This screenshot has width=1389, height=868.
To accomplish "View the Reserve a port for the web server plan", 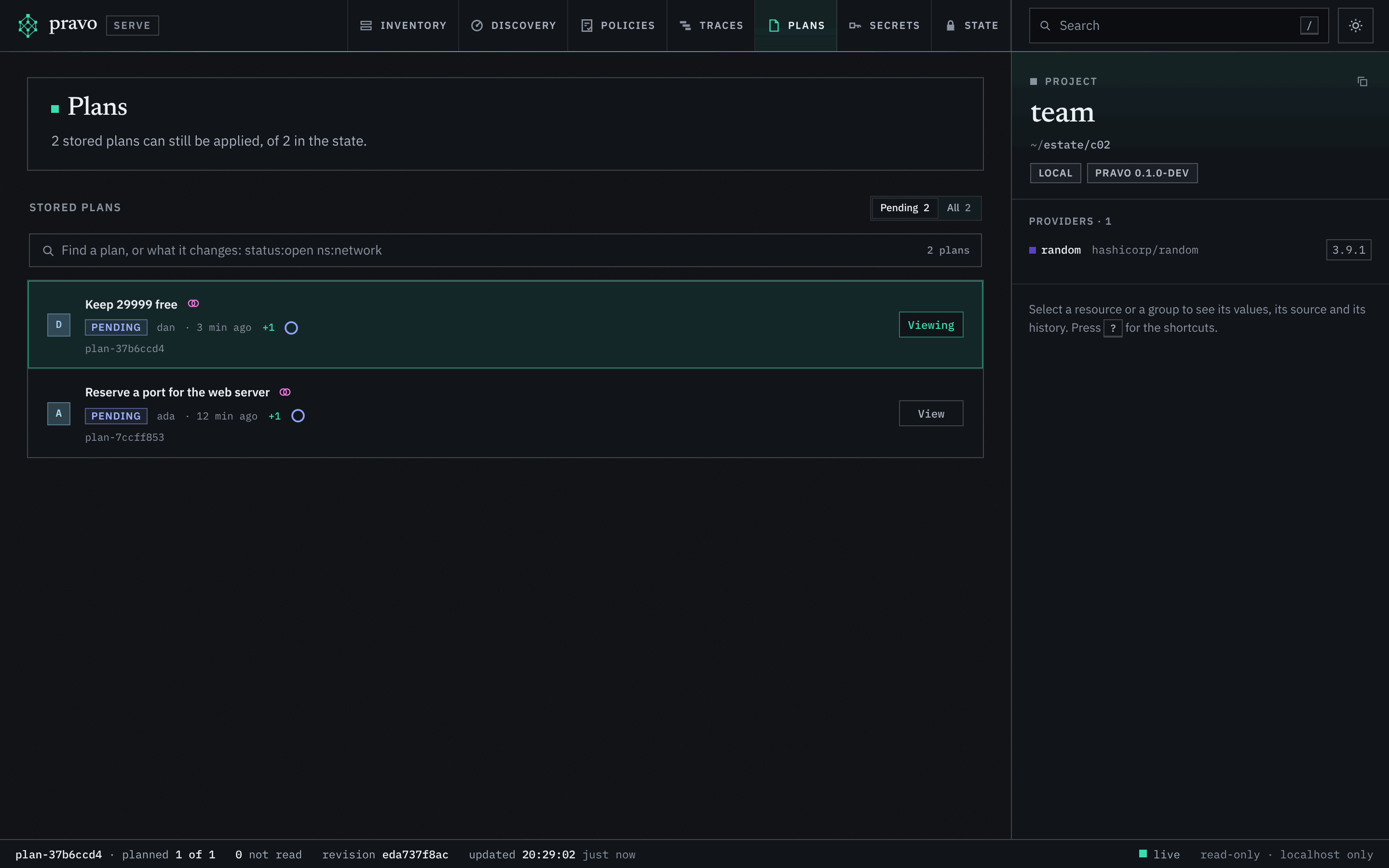I will tap(931, 413).
